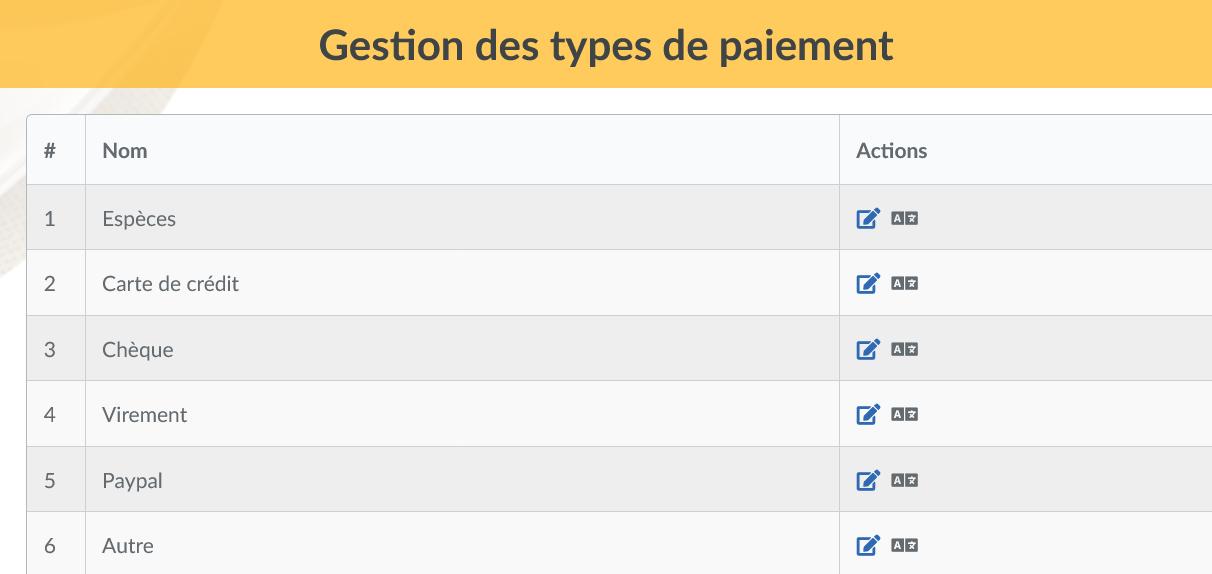Open translations for Espèces row
This screenshot has height=574, width=1212.
point(904,218)
